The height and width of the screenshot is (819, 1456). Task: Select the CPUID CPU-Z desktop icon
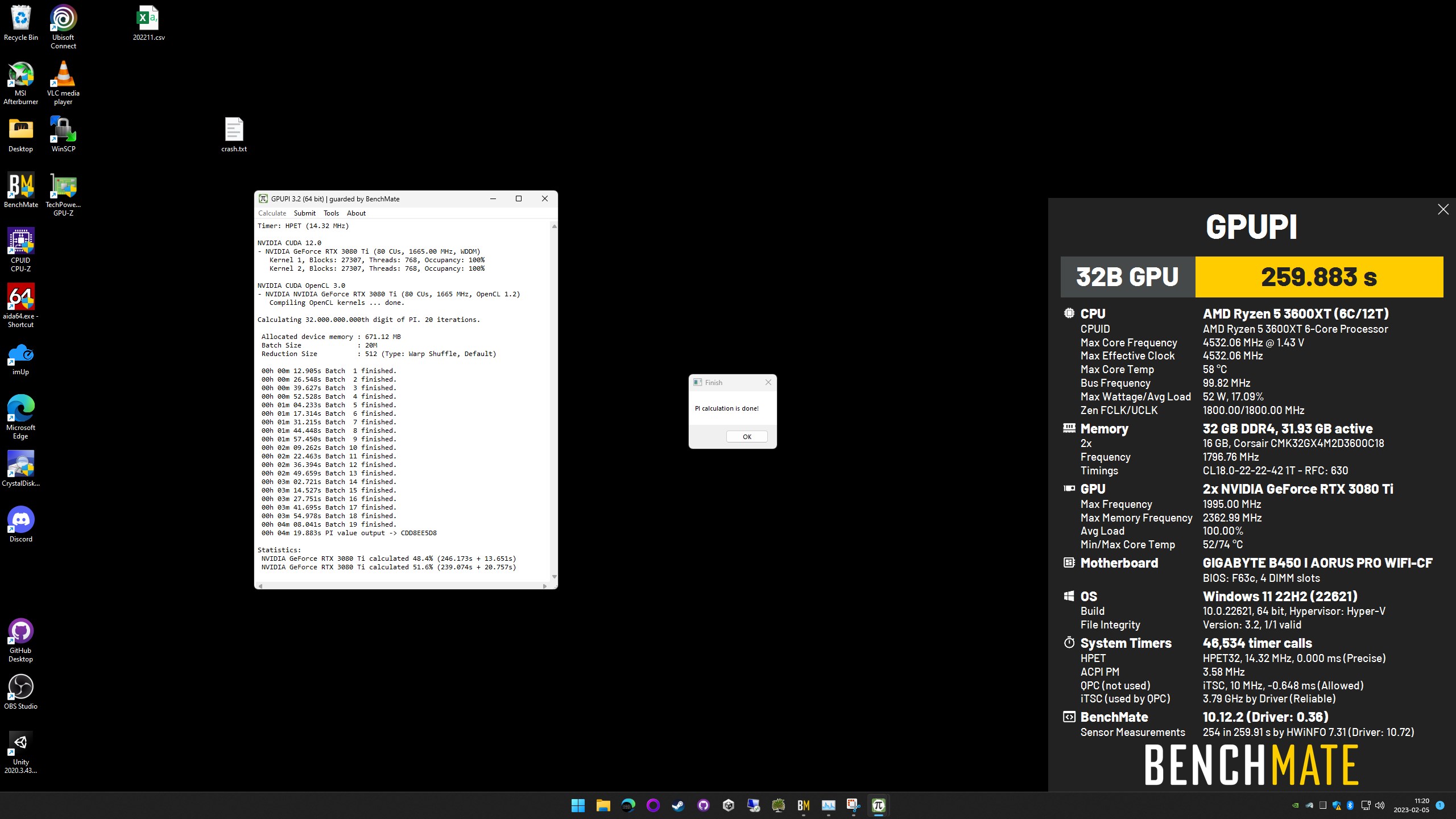(x=21, y=250)
